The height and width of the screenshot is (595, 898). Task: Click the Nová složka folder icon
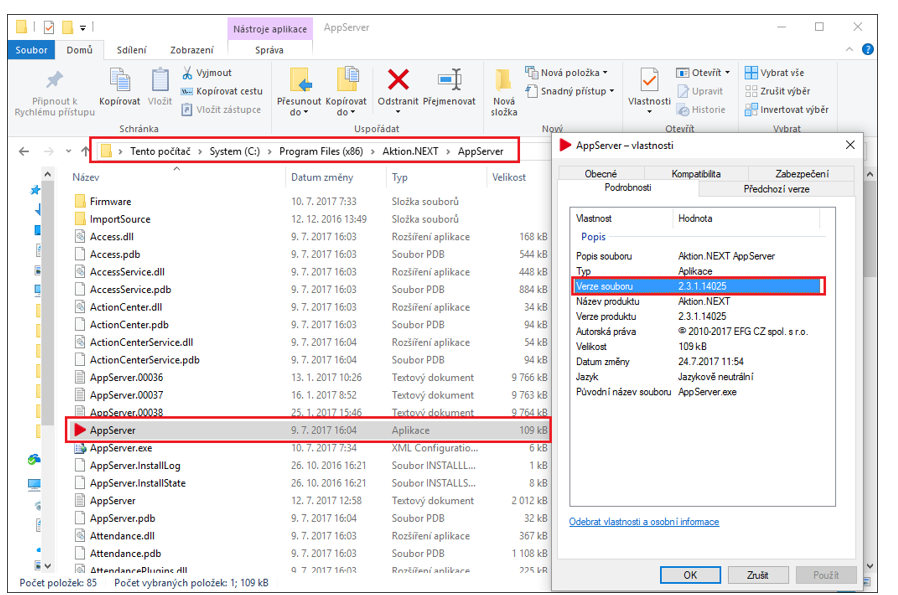click(504, 80)
